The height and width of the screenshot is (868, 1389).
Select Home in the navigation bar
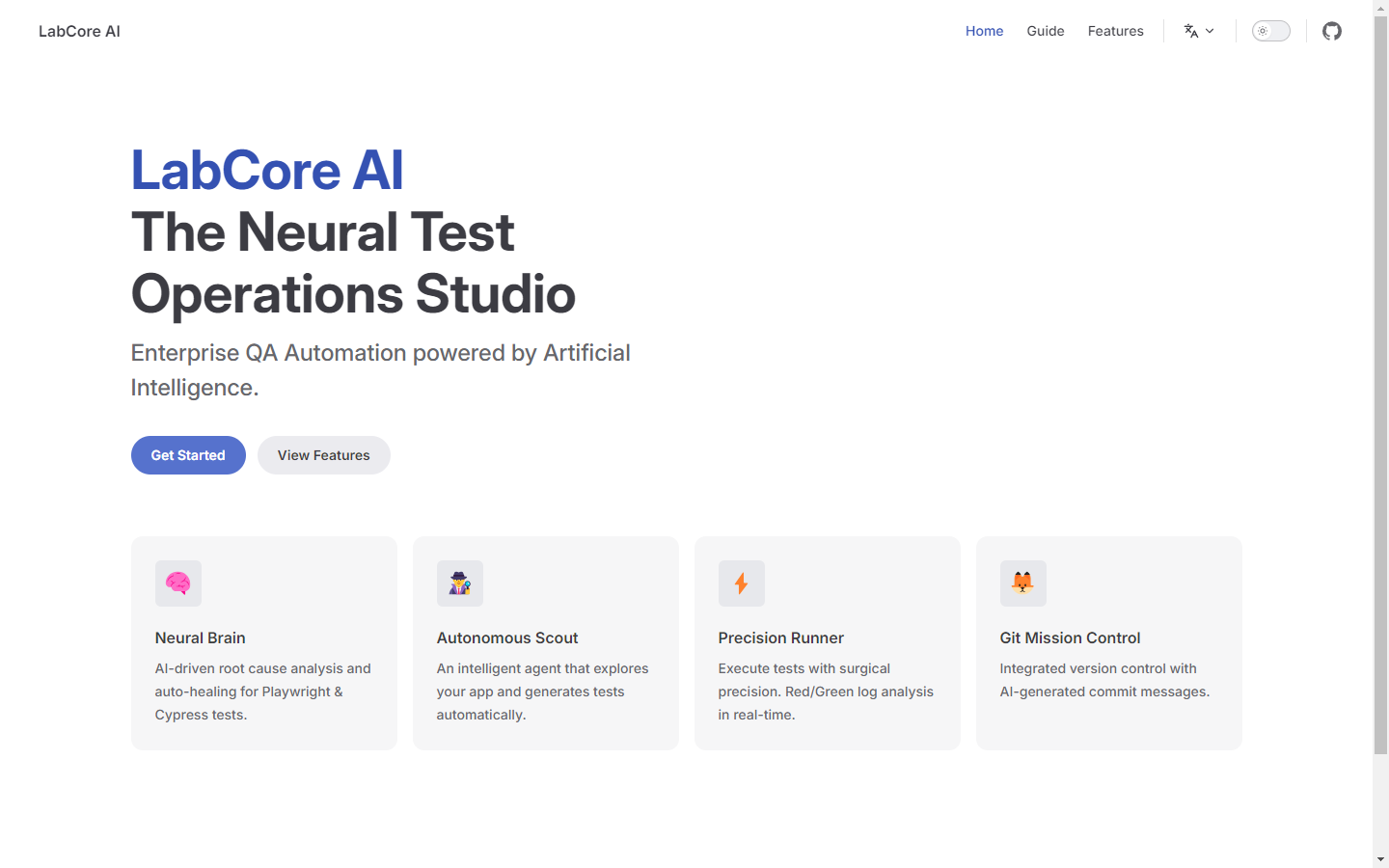tap(984, 30)
